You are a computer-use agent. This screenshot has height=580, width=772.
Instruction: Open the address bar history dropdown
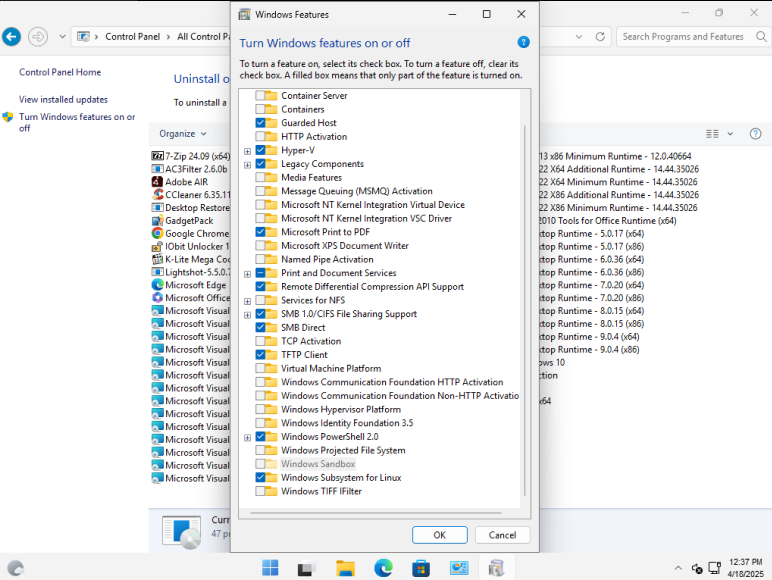tap(579, 36)
